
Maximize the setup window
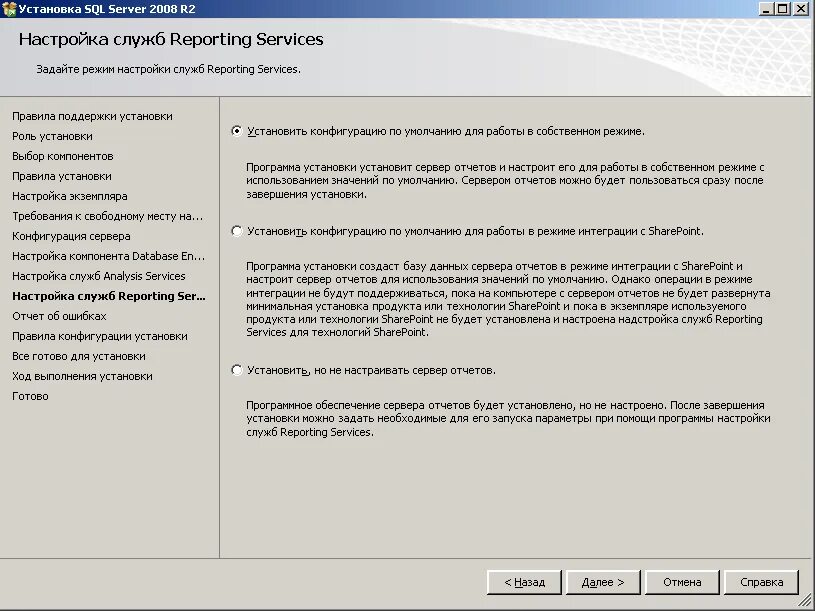[x=783, y=9]
